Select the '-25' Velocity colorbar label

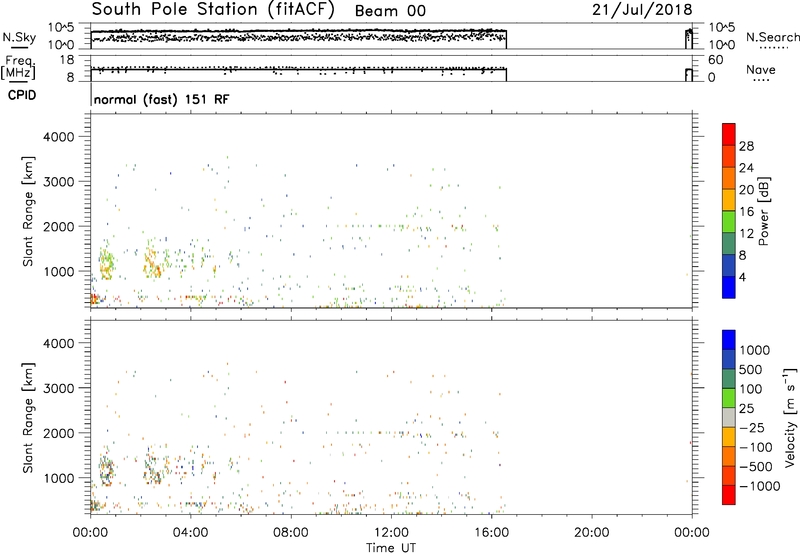tap(752, 427)
